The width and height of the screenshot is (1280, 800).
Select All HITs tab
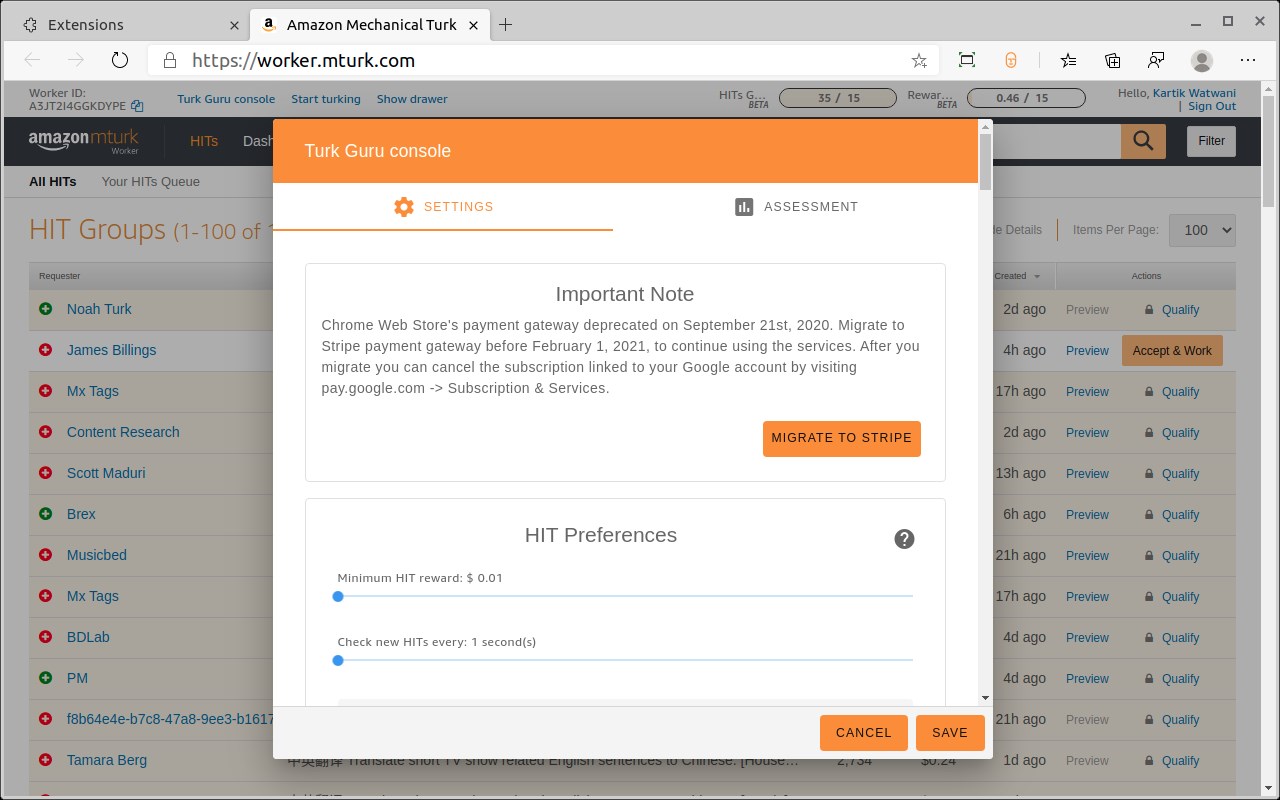(52, 182)
